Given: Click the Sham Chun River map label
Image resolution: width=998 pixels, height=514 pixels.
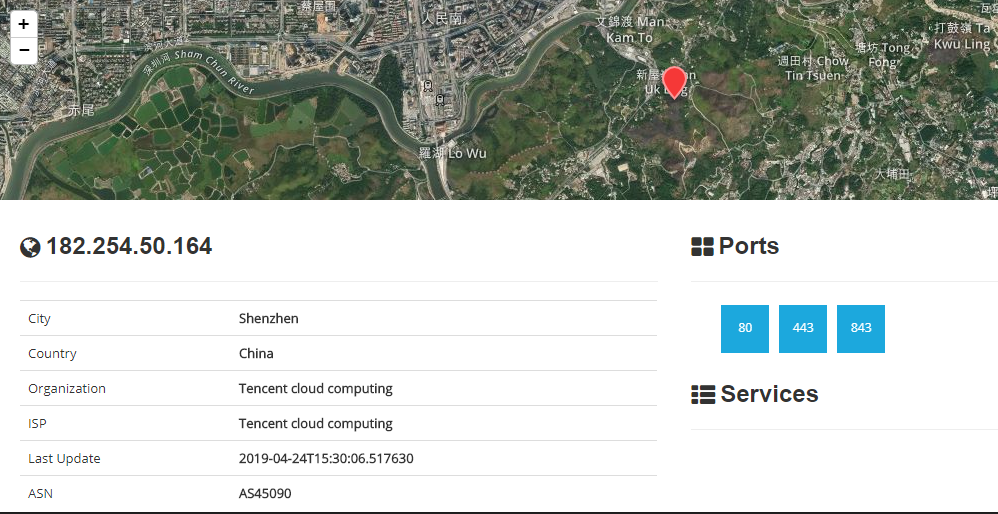Looking at the screenshot, I should [214, 71].
